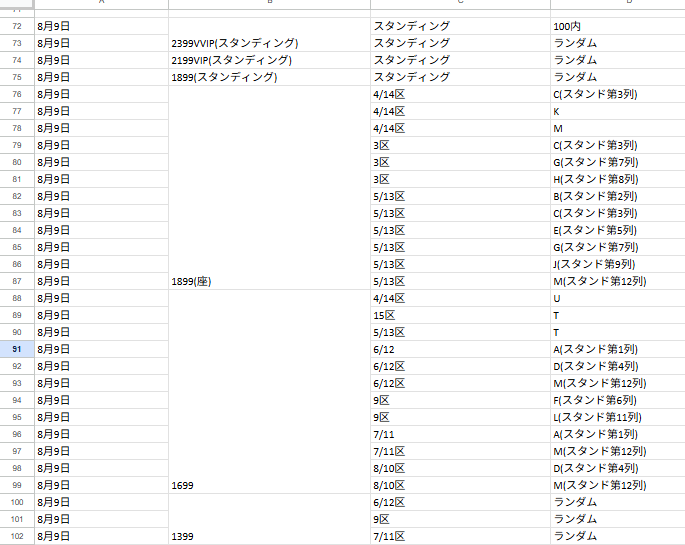Click '8/10区' in row 98
Image resolution: width=685 pixels, height=545 pixels.
click(x=460, y=468)
